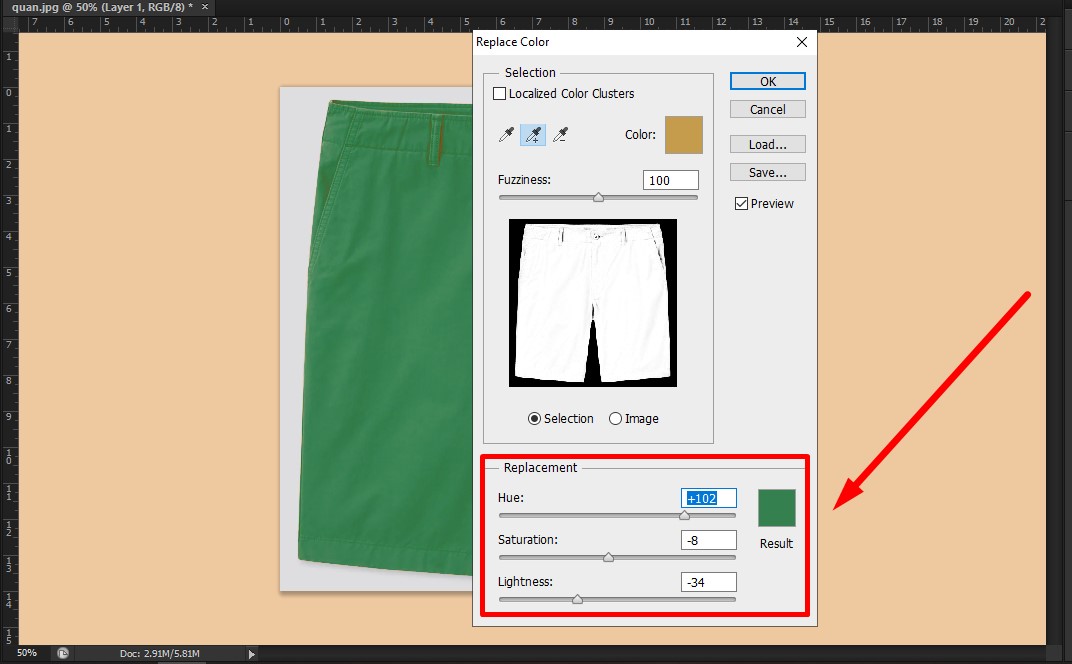Click the Hue slider handle
This screenshot has height=664, width=1072.
684,515
